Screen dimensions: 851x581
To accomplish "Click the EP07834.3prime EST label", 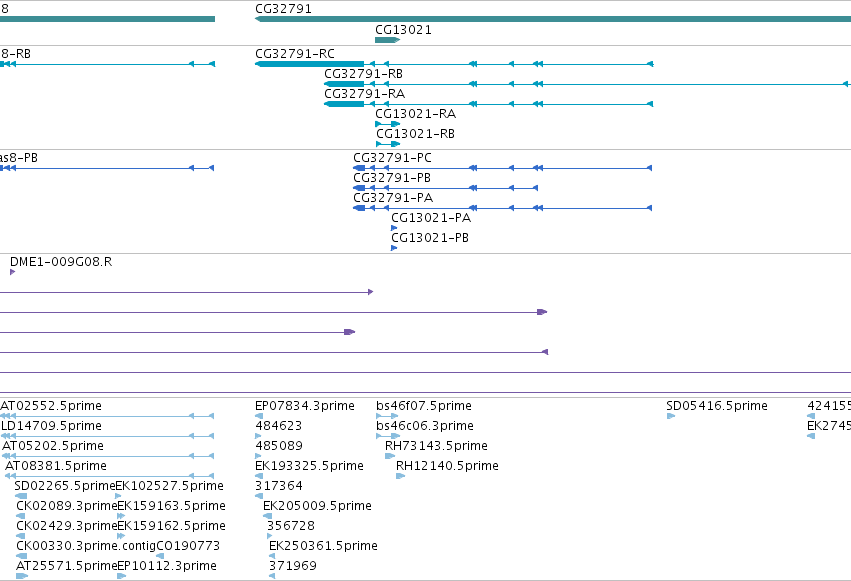I will (x=304, y=406).
